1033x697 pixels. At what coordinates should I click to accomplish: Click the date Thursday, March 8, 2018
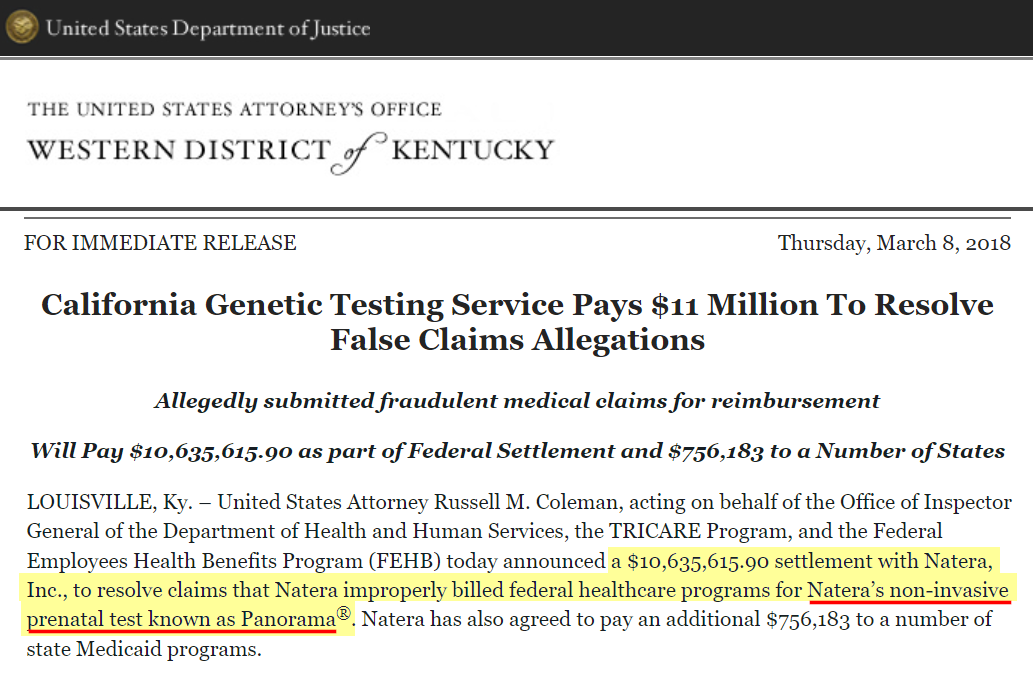894,242
